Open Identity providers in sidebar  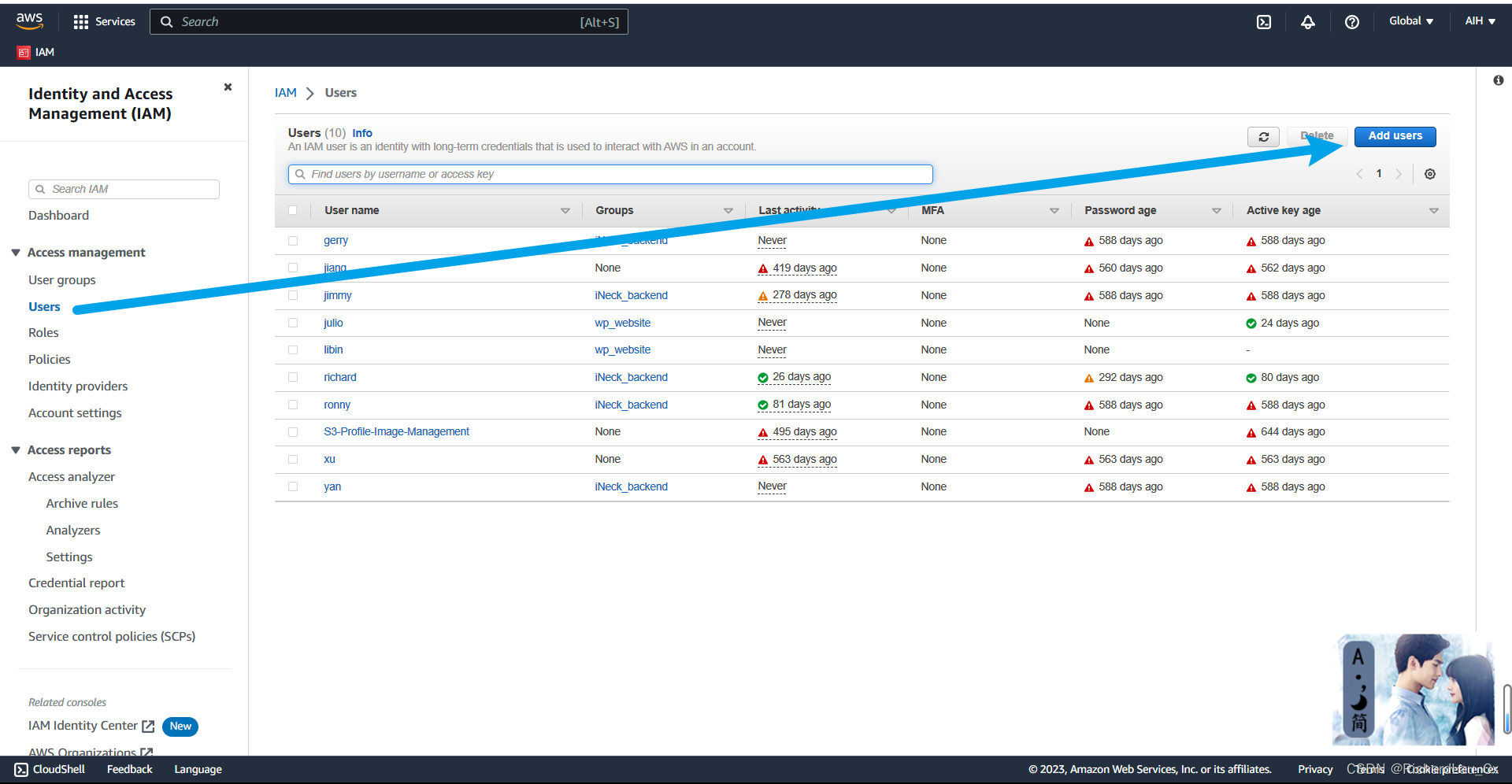[78, 386]
